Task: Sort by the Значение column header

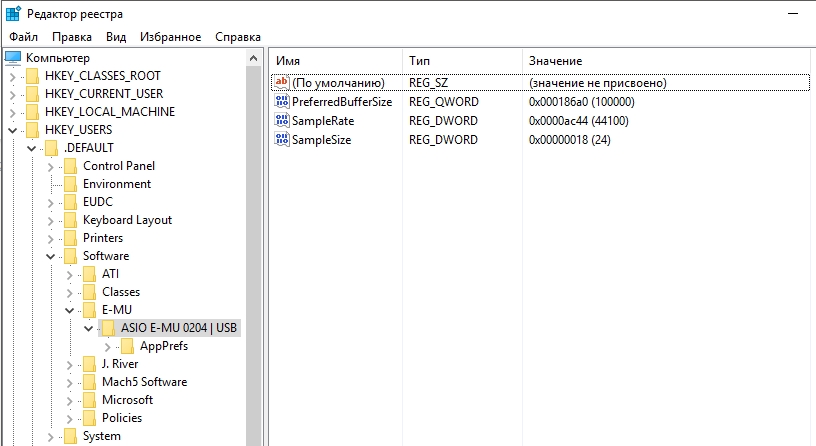Action: [x=667, y=61]
